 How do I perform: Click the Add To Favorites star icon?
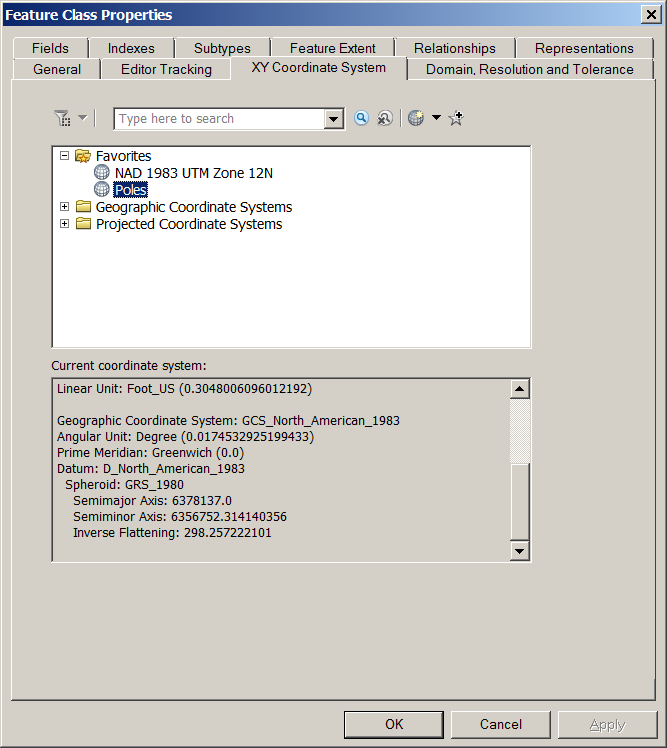(456, 118)
